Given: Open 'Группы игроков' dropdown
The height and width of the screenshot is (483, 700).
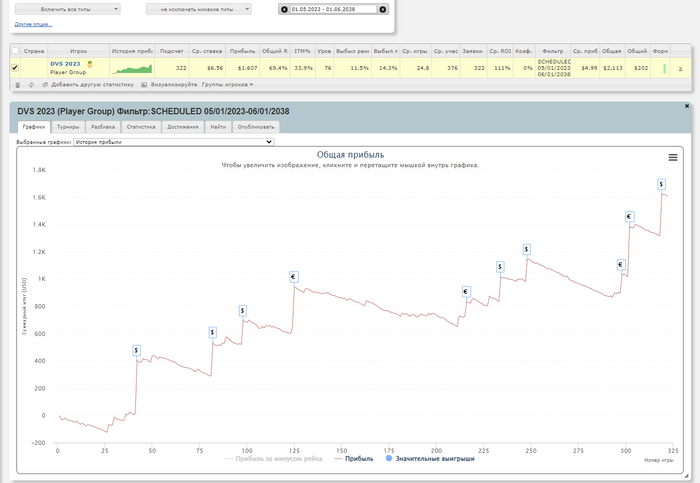Looking at the screenshot, I should click(227, 84).
